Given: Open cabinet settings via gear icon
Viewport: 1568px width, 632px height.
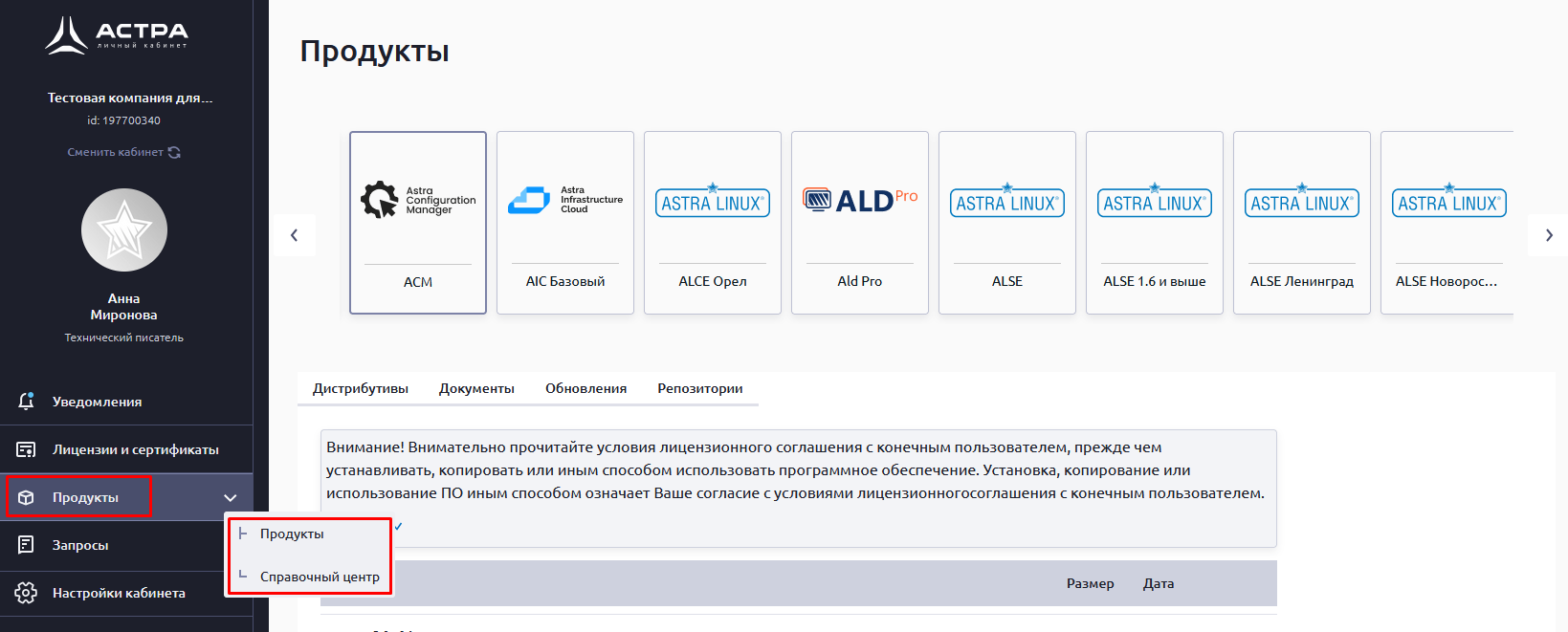Looking at the screenshot, I should click(27, 593).
